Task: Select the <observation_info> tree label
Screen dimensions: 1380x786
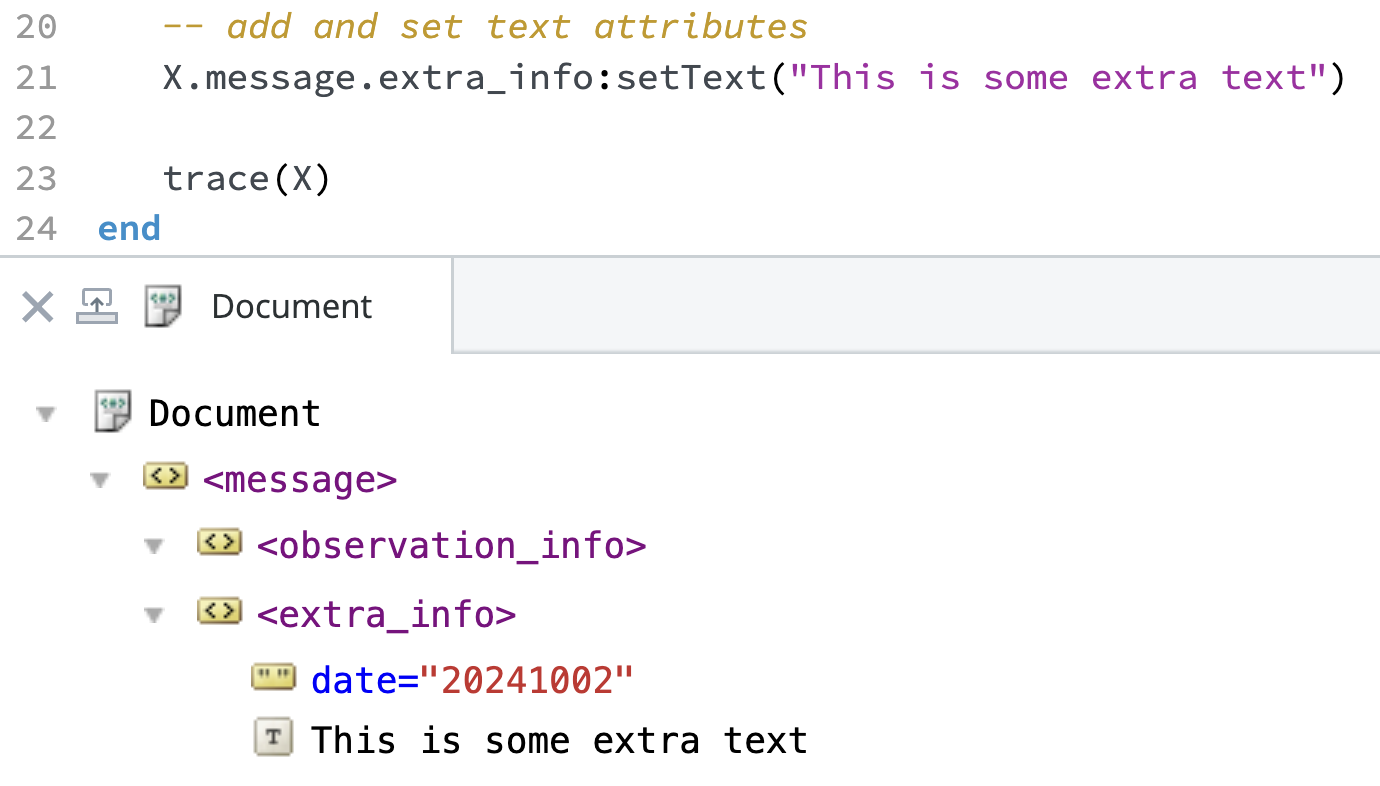Action: 451,547
